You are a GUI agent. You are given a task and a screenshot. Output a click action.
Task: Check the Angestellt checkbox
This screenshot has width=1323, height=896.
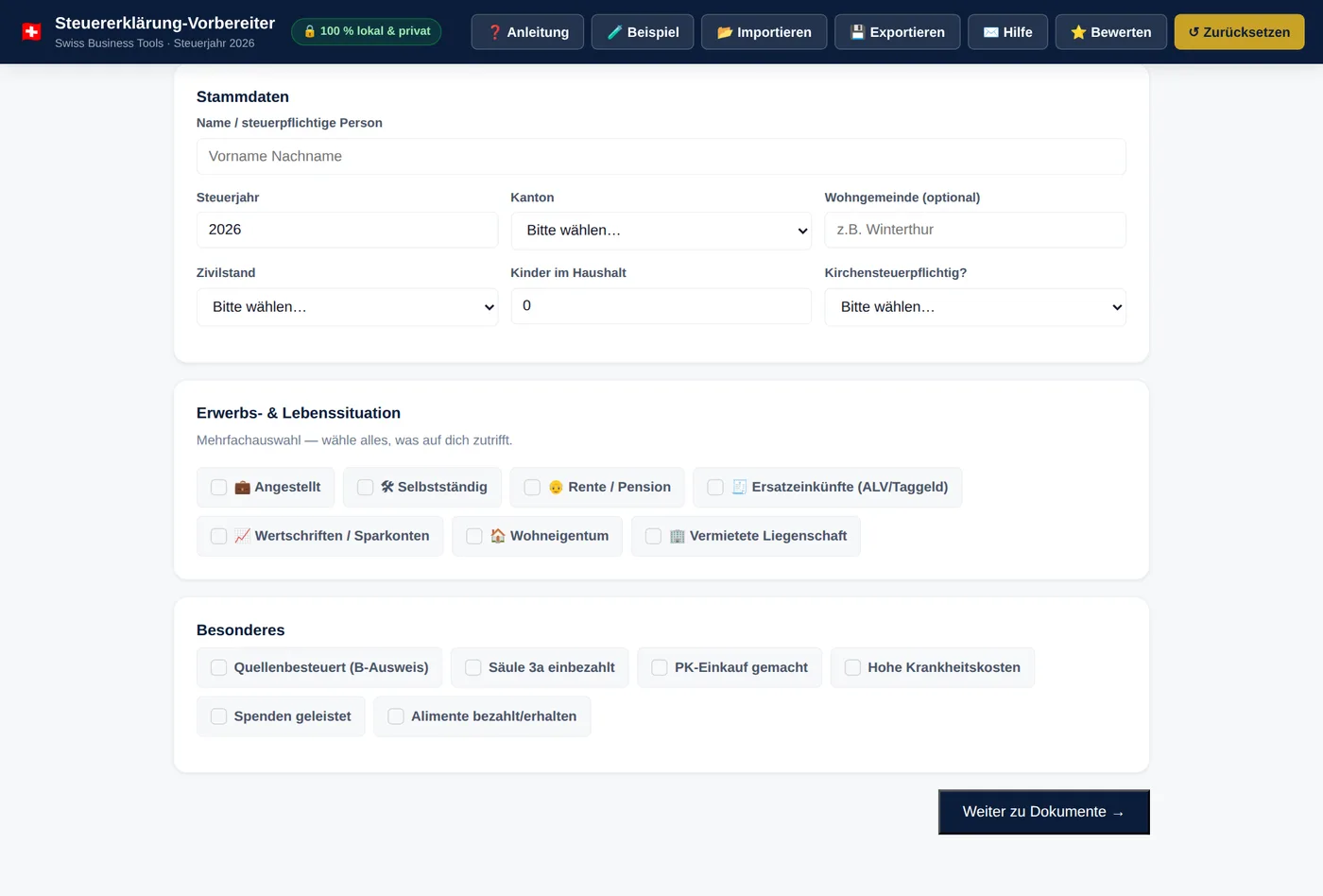tap(218, 488)
